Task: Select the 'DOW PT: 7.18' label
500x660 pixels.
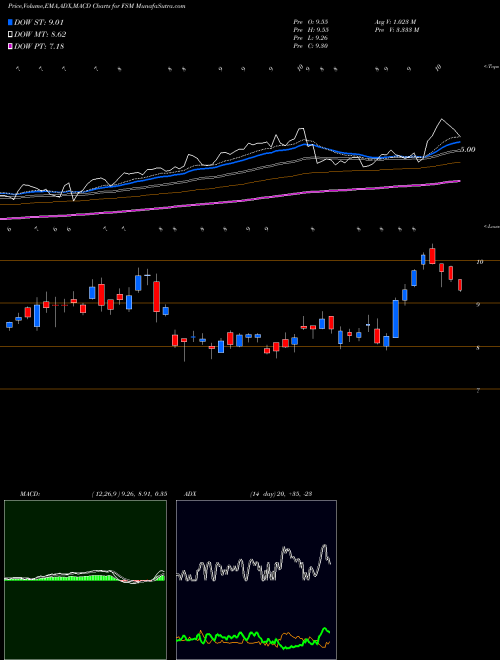Action: click(39, 46)
